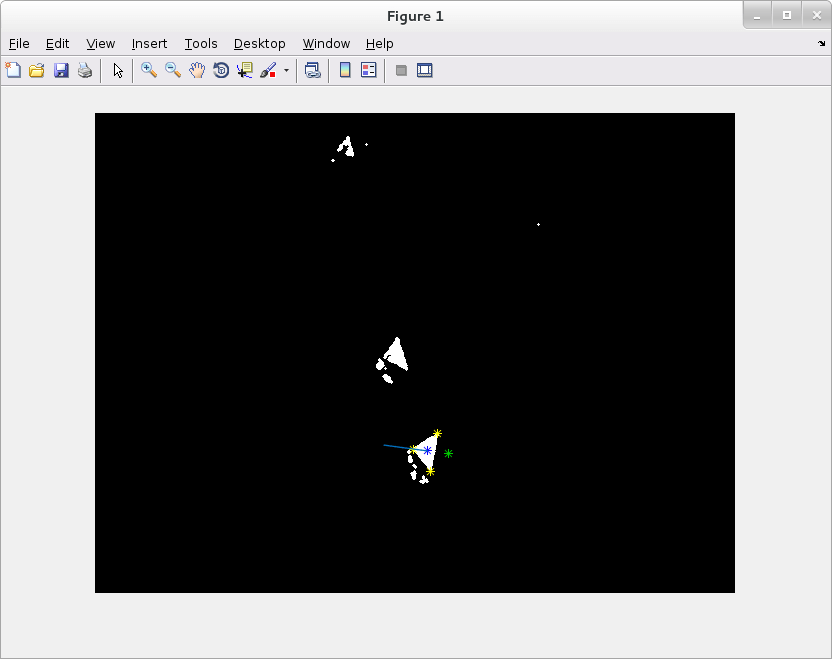Open the Insert menu
The image size is (832, 659).
[x=149, y=44]
